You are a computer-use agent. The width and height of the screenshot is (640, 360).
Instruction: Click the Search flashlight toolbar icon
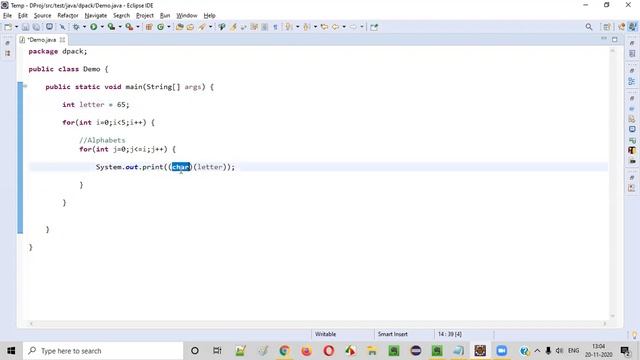202,27
